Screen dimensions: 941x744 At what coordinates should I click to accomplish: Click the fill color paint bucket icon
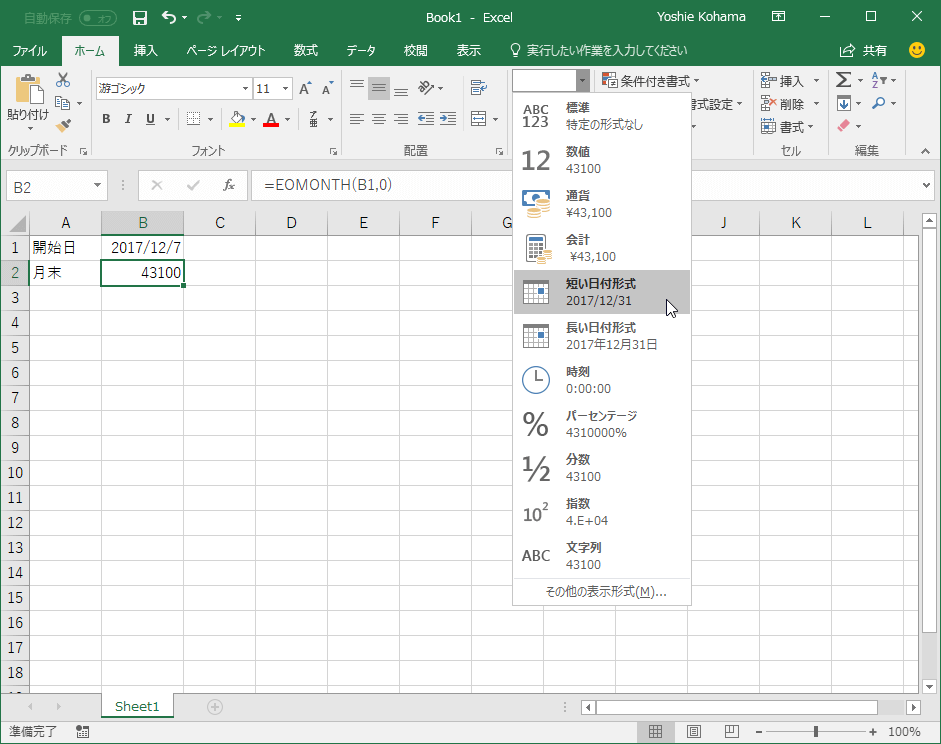(237, 119)
